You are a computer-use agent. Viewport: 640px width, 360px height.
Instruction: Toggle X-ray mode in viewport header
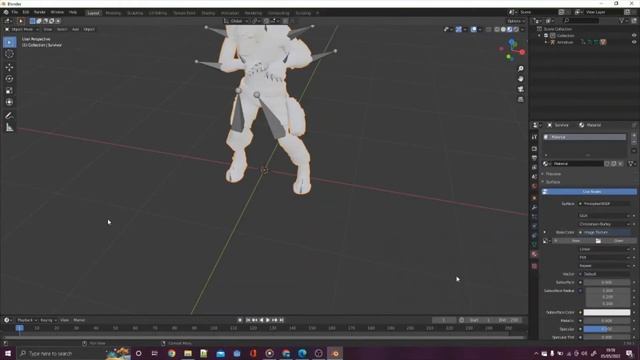point(489,29)
